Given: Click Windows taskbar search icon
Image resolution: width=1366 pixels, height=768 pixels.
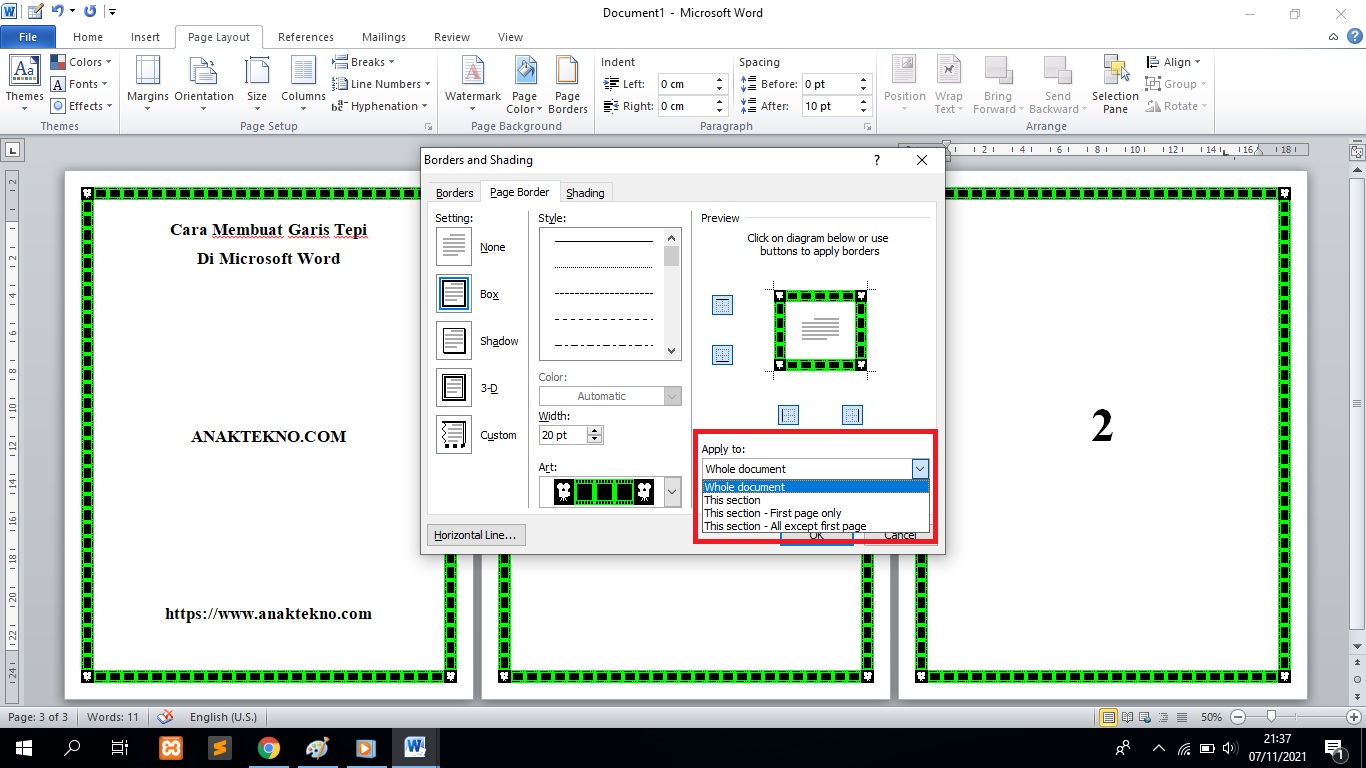Looking at the screenshot, I should point(72,747).
